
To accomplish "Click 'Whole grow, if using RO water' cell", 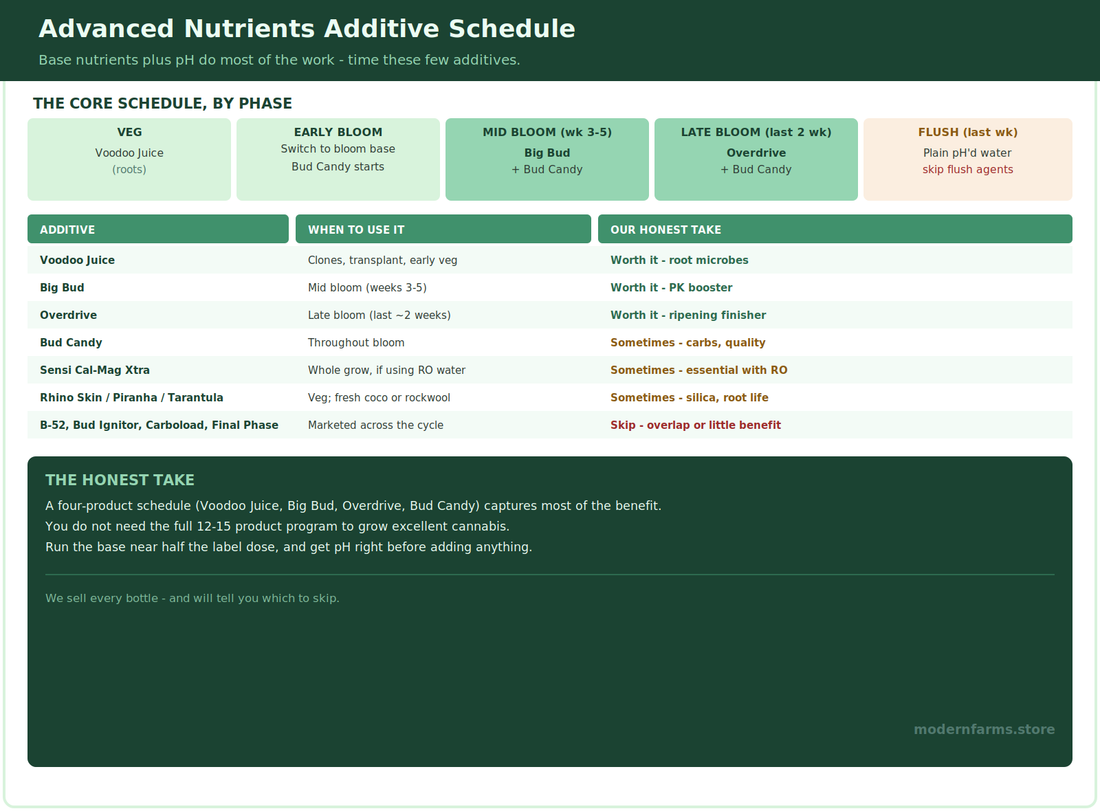I will 387,370.
